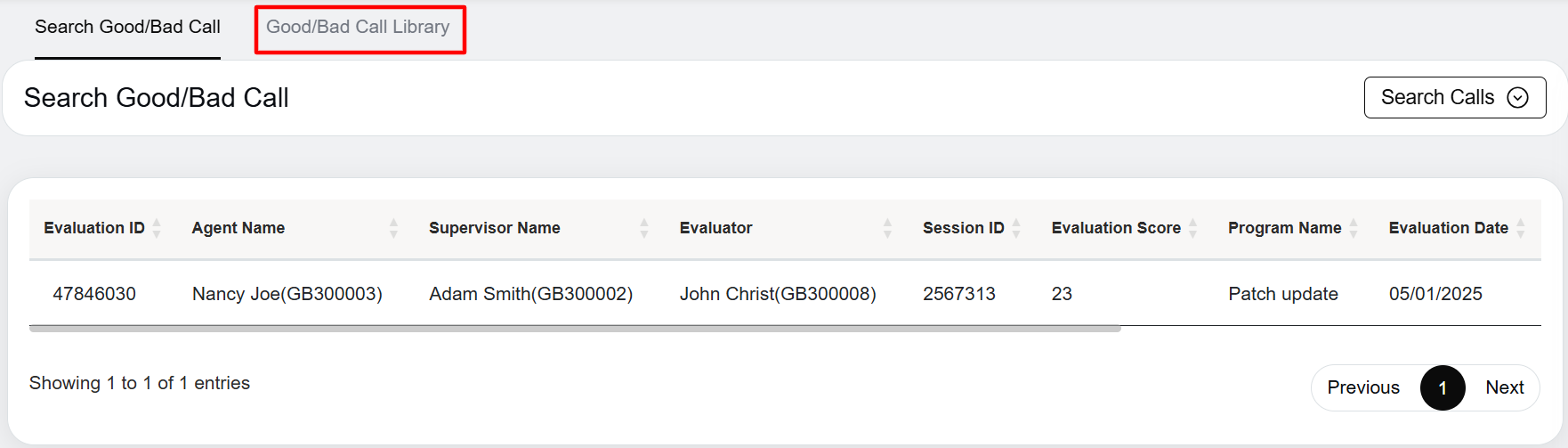The width and height of the screenshot is (1568, 448).
Task: Switch to Search Good/Bad Call tab
Action: coord(127,28)
